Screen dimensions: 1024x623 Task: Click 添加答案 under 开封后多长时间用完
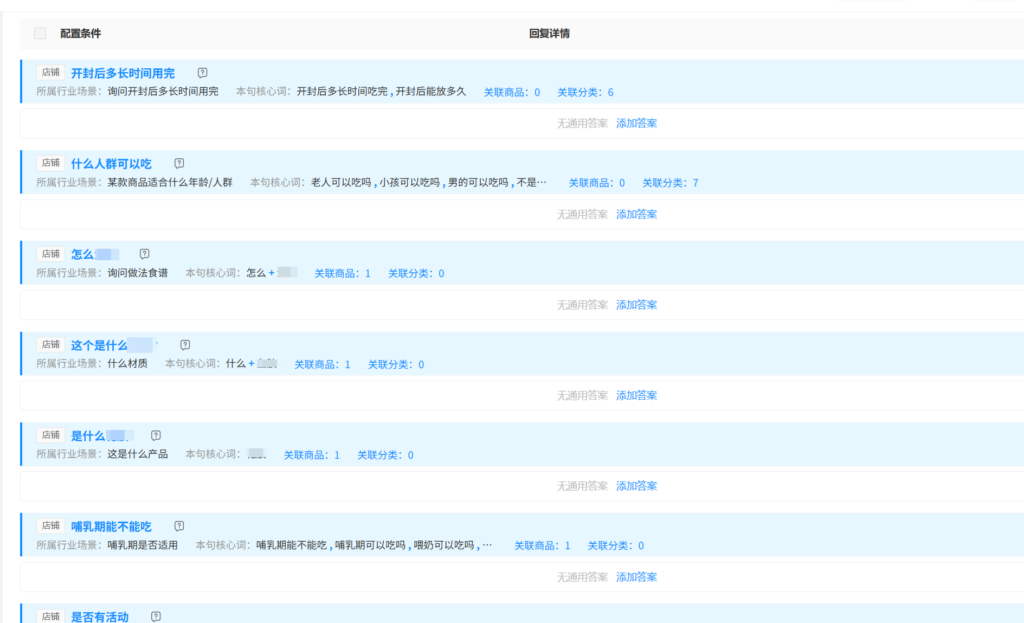pyautogui.click(x=636, y=123)
